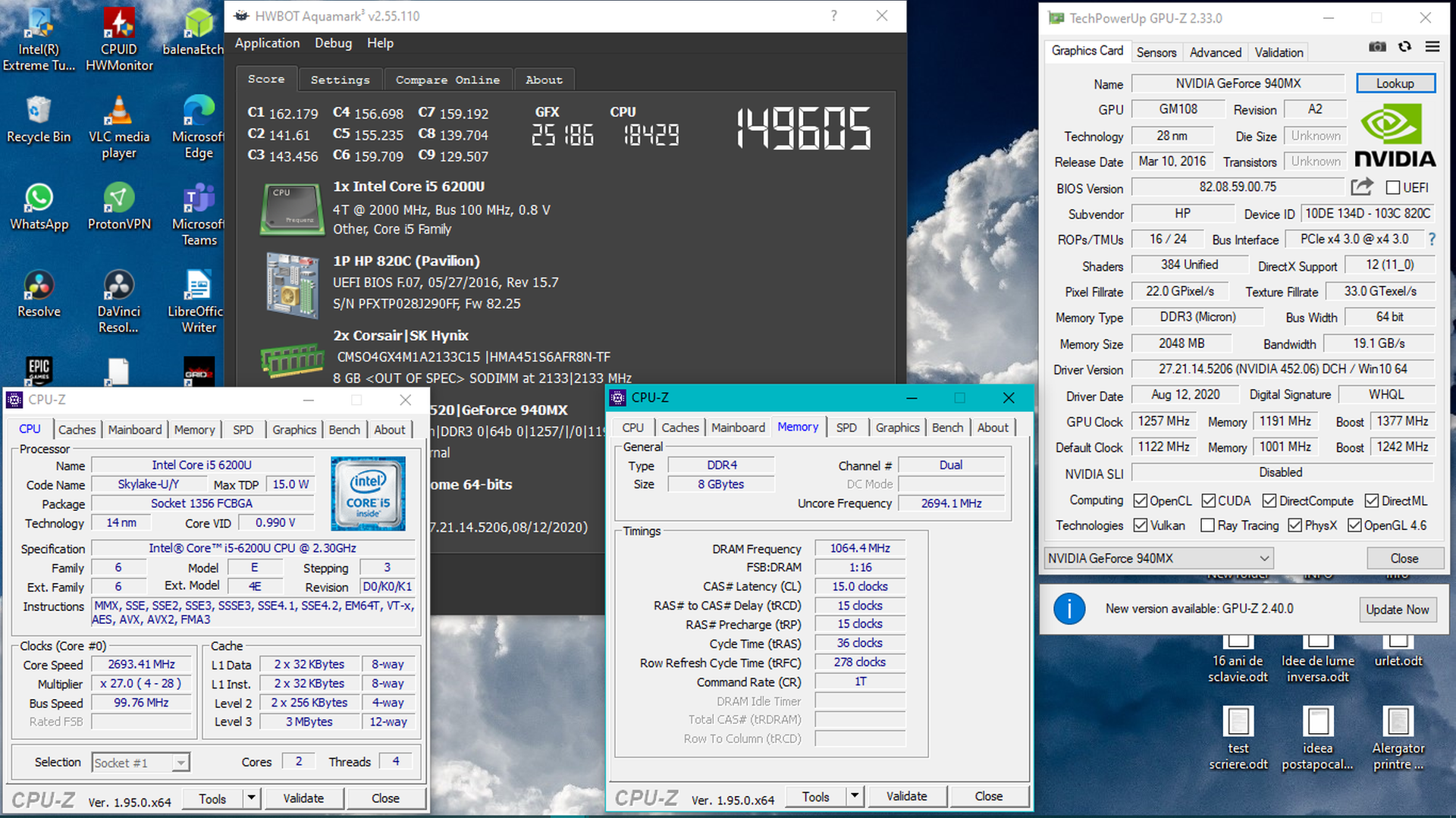Open DaVinci Resolve desktop shortcut
This screenshot has height=818, width=1456.
pyautogui.click(x=119, y=302)
